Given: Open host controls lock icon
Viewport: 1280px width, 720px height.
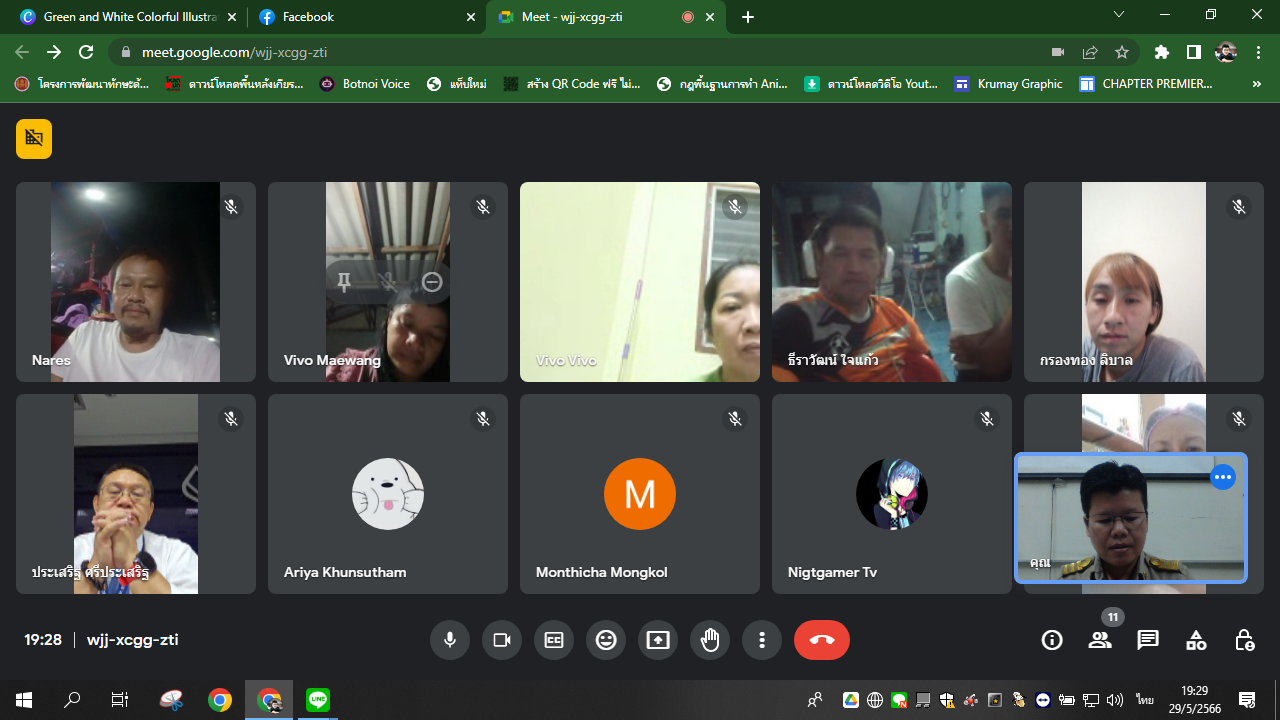Looking at the screenshot, I should (1244, 640).
